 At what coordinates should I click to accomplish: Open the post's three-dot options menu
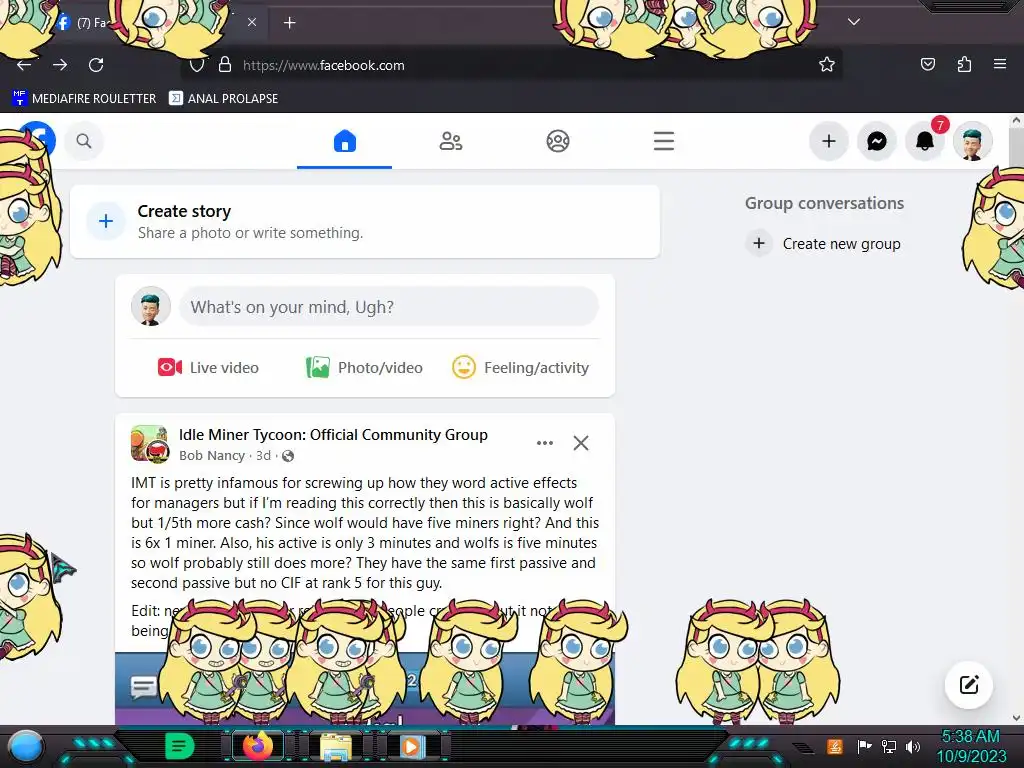tap(545, 443)
